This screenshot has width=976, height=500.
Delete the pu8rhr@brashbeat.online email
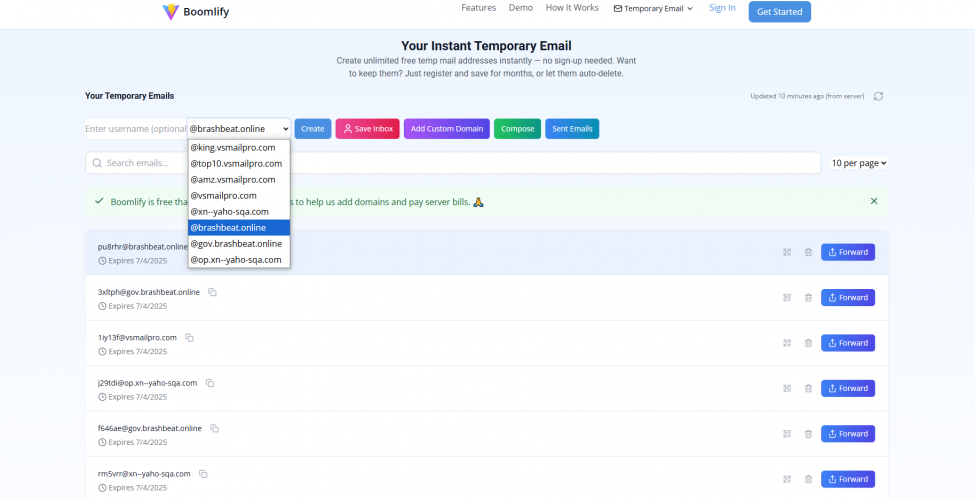[808, 252]
